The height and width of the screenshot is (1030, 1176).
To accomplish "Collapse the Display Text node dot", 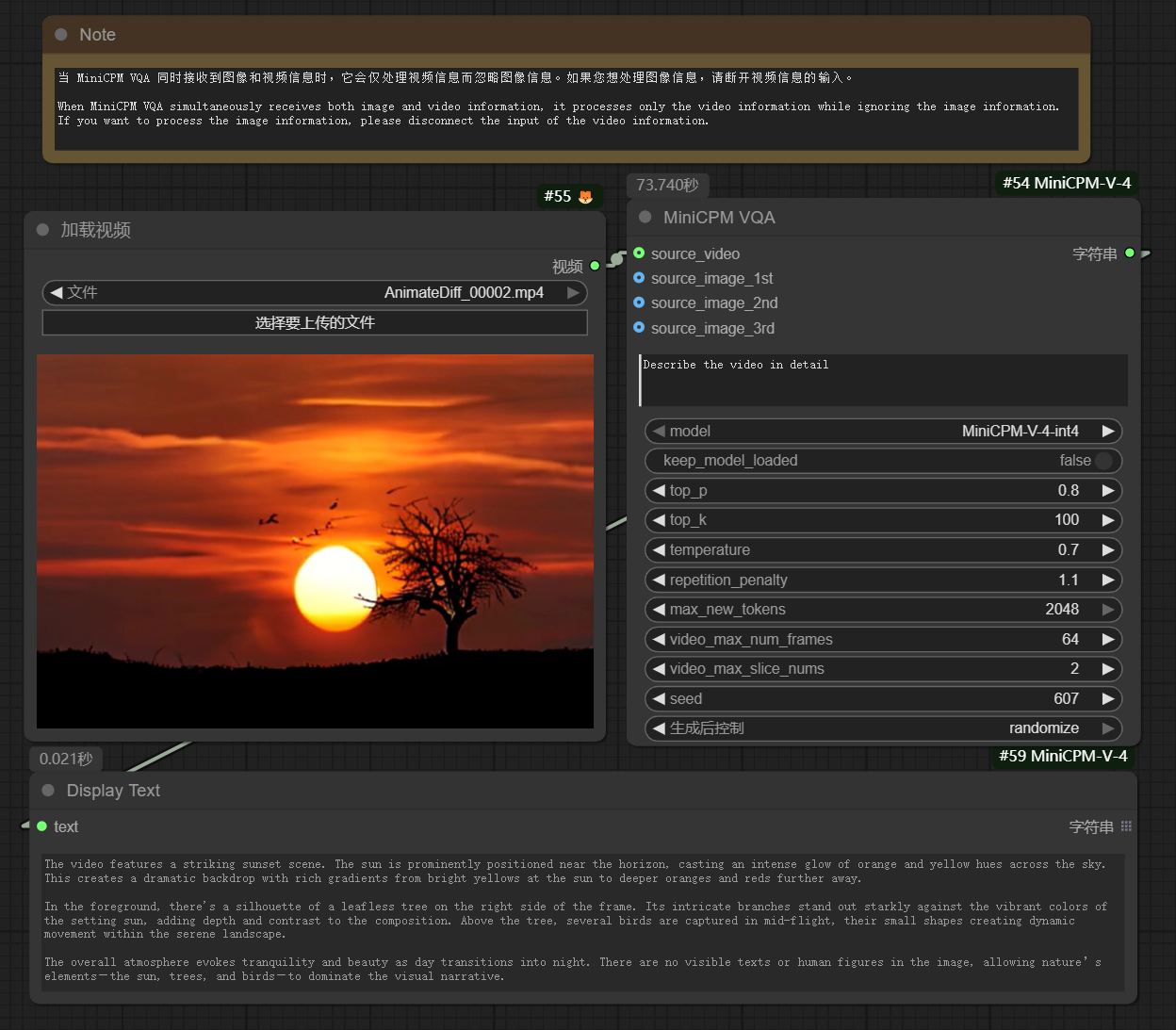I will coord(48,791).
